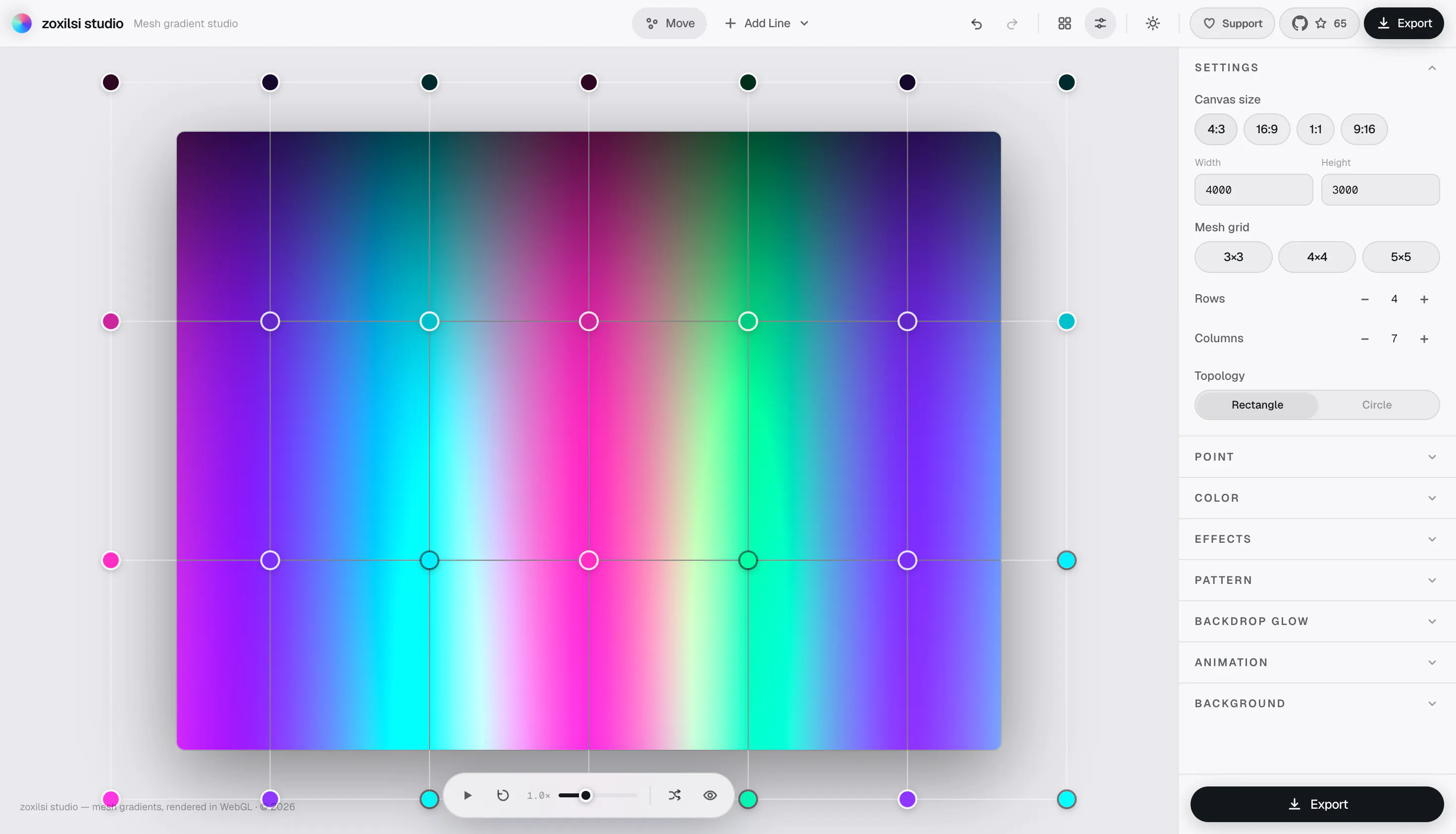Image resolution: width=1456 pixels, height=834 pixels.
Task: Select Rectangle topology
Action: pyautogui.click(x=1257, y=405)
